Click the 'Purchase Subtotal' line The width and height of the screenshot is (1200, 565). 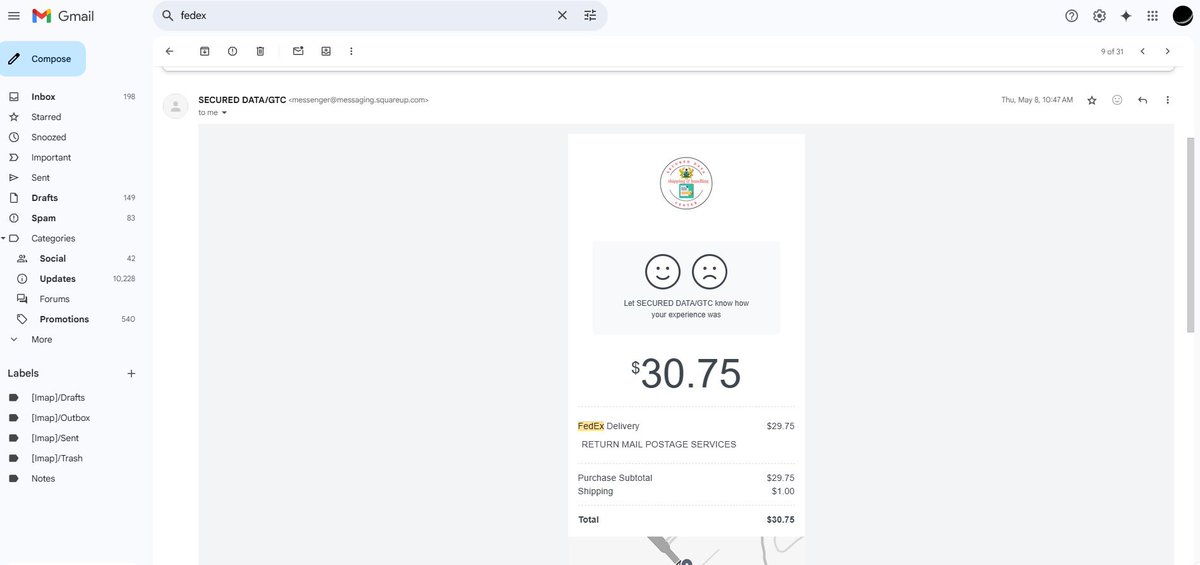[x=686, y=478]
